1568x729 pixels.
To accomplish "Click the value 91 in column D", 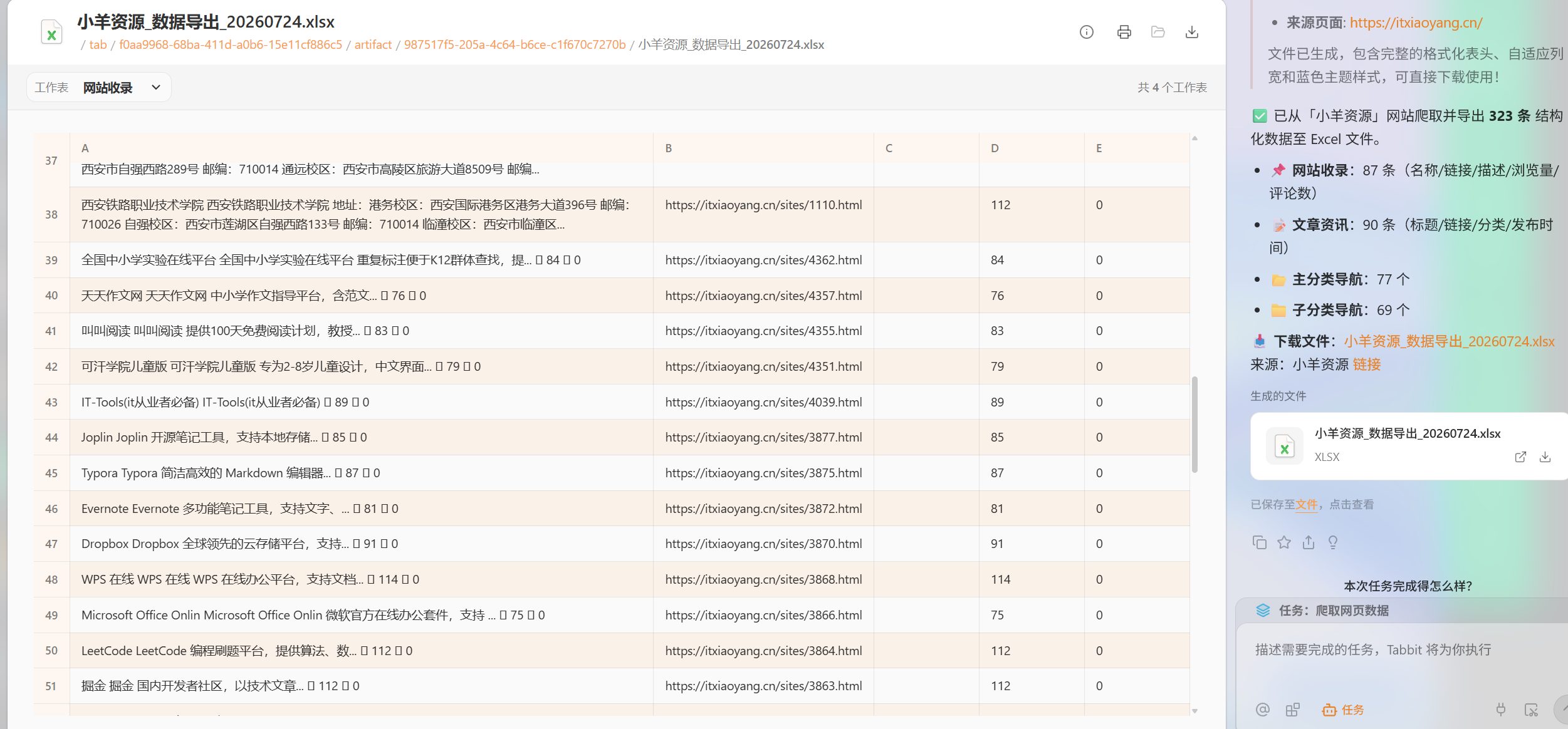I will (x=997, y=544).
